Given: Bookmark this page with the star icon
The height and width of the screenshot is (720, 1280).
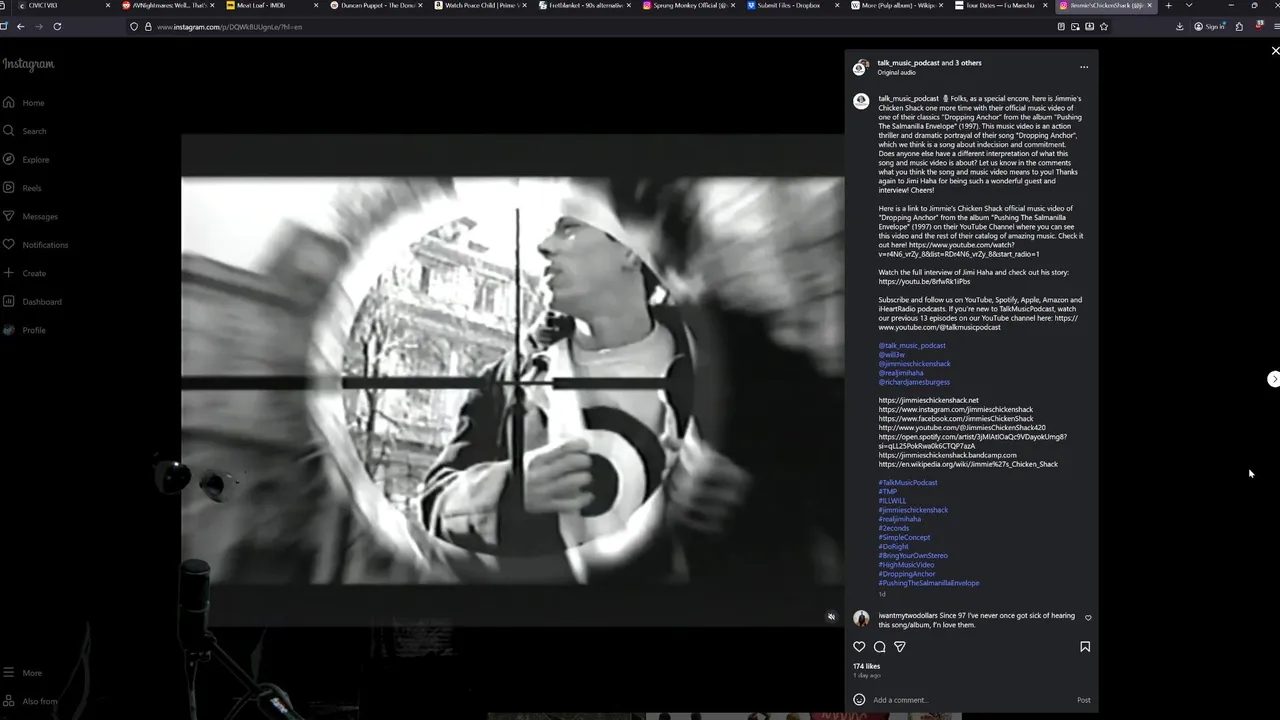Looking at the screenshot, I should pyautogui.click(x=1104, y=26).
